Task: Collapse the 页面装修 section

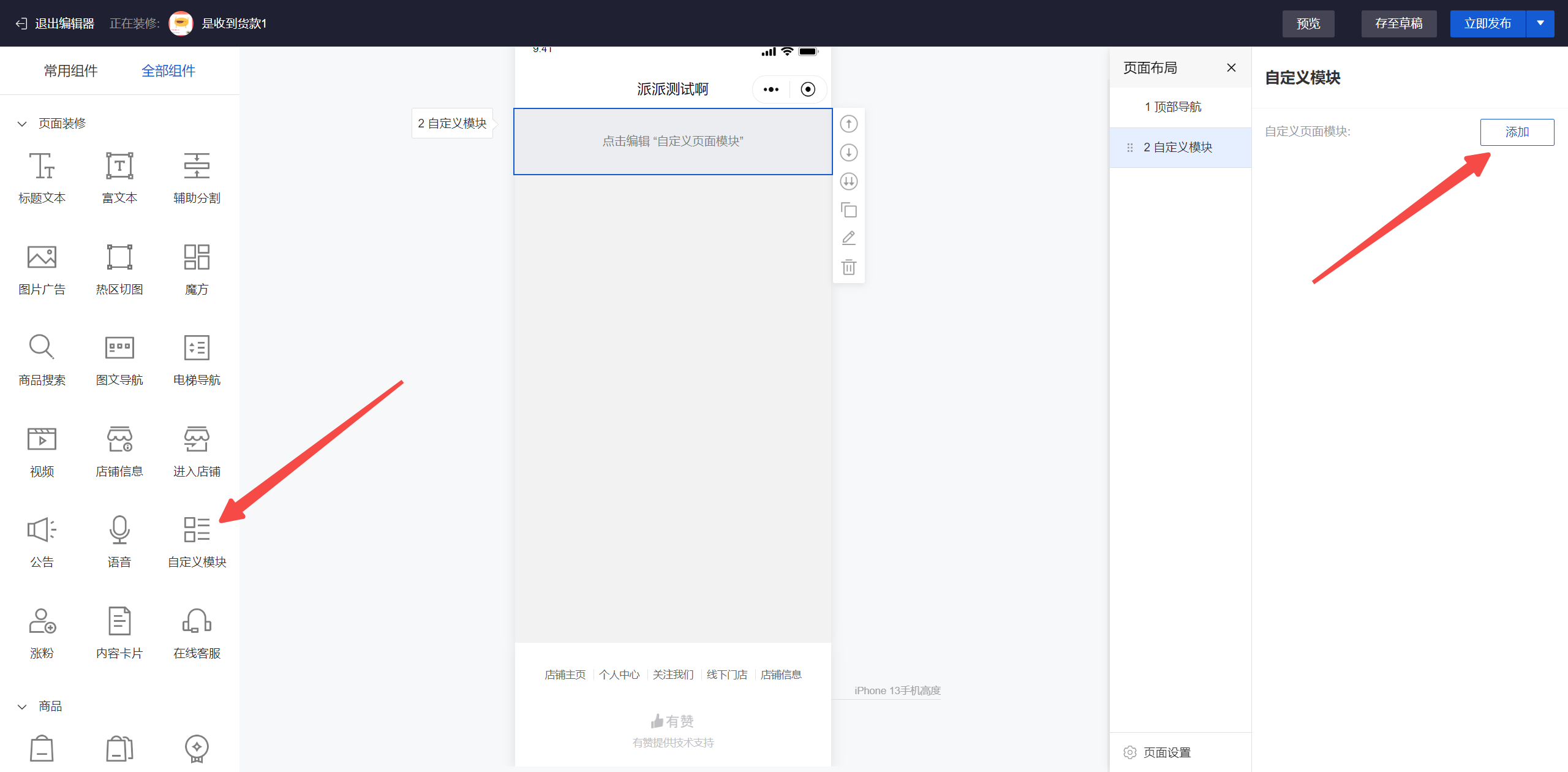Action: click(22, 123)
